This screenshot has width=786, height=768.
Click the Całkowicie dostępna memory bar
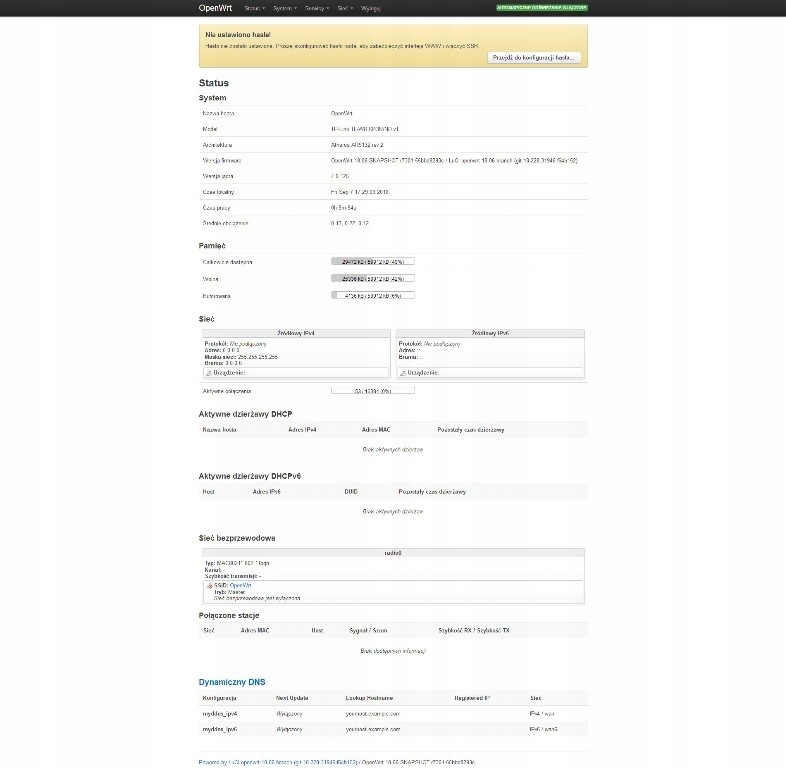click(372, 262)
